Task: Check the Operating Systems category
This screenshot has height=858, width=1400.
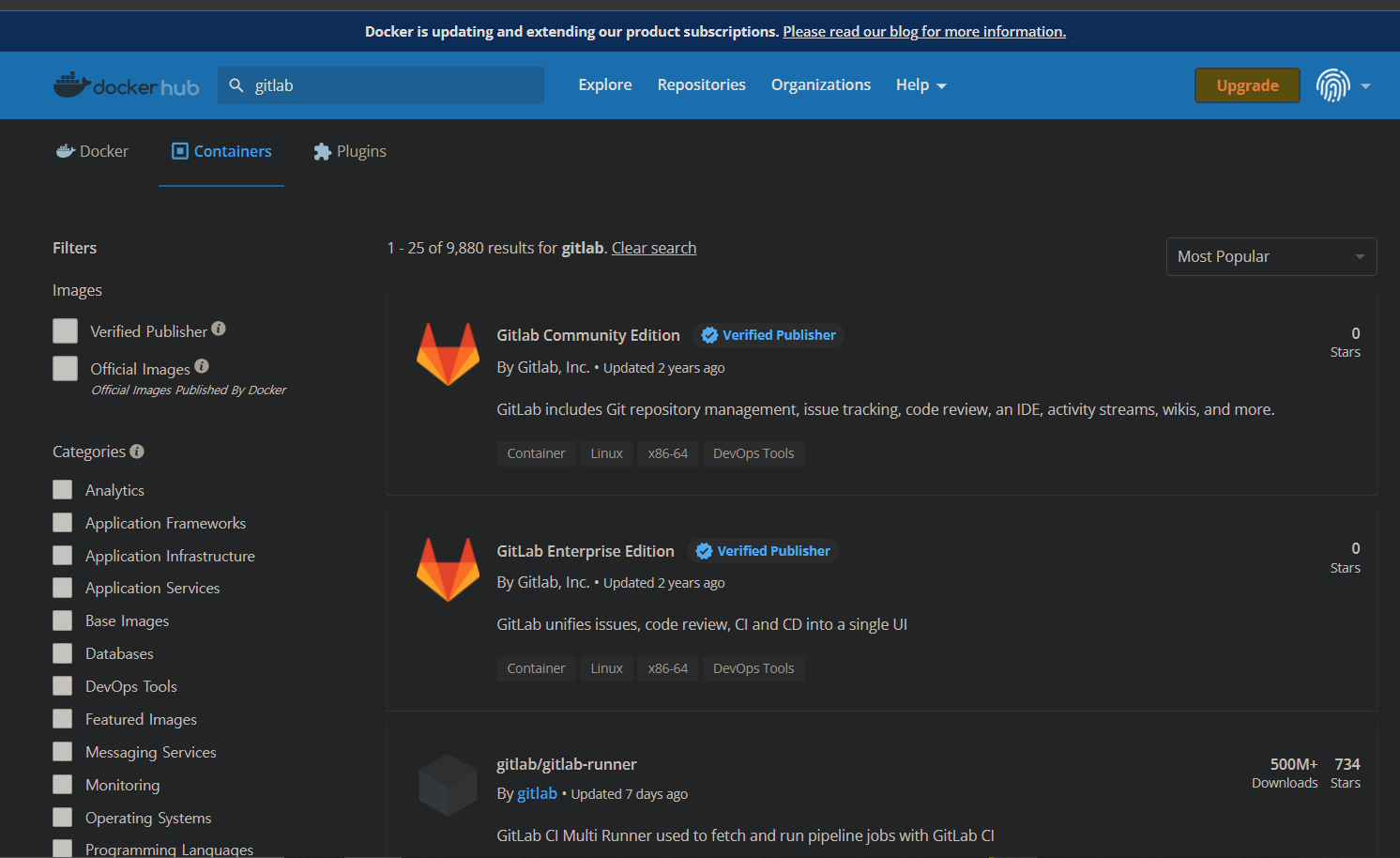Action: coord(63,817)
